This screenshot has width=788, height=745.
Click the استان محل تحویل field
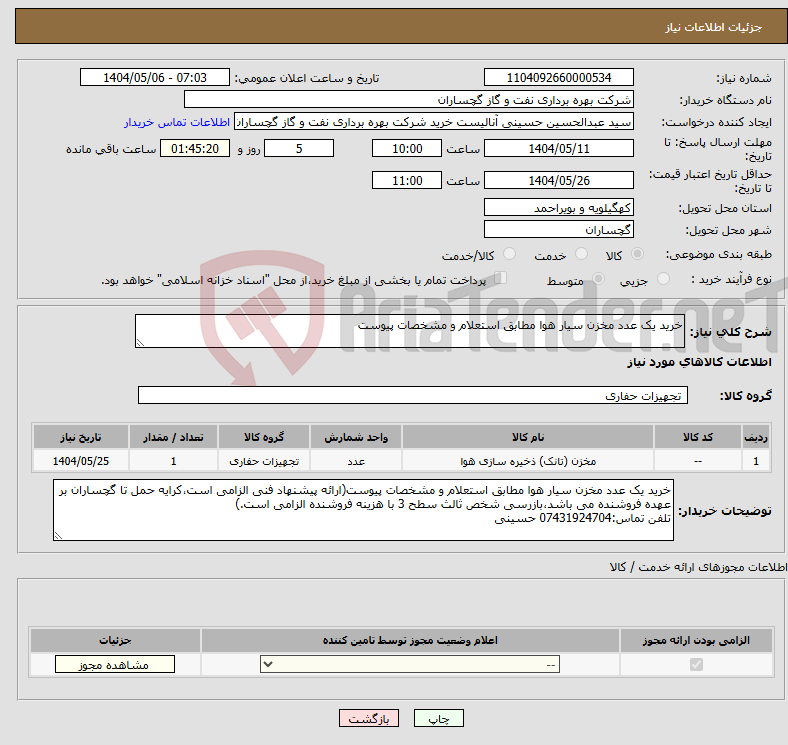pos(558,207)
